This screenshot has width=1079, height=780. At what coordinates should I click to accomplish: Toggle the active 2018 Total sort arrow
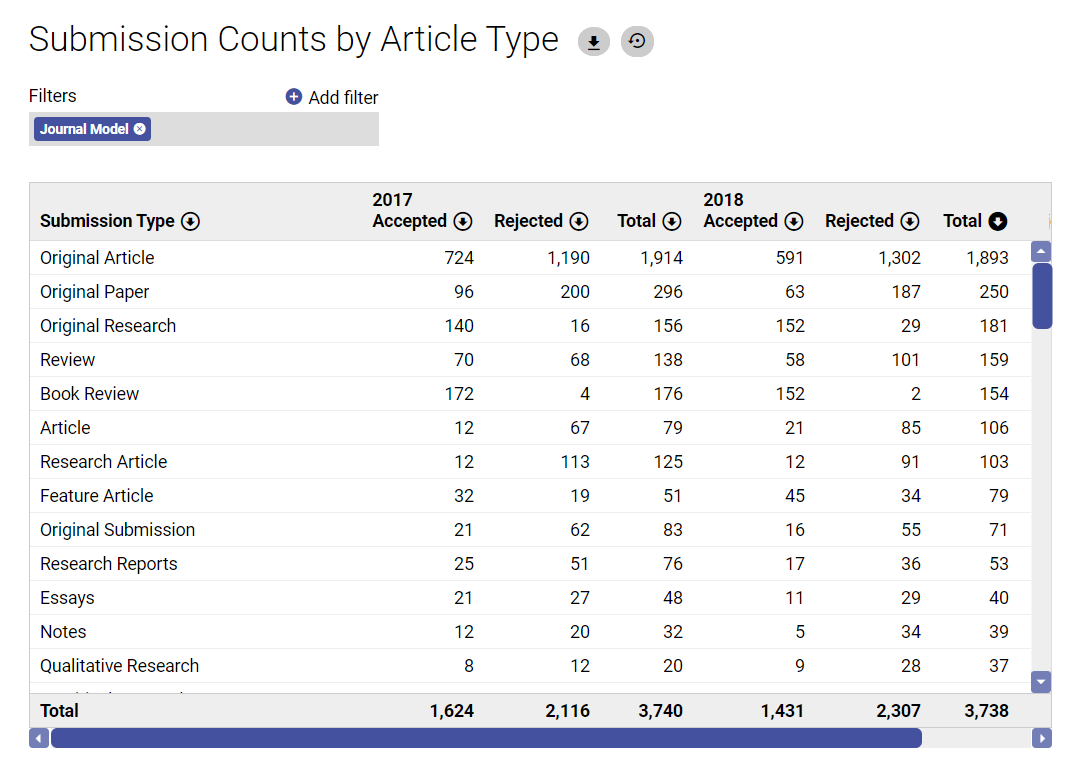pyautogui.click(x=997, y=222)
